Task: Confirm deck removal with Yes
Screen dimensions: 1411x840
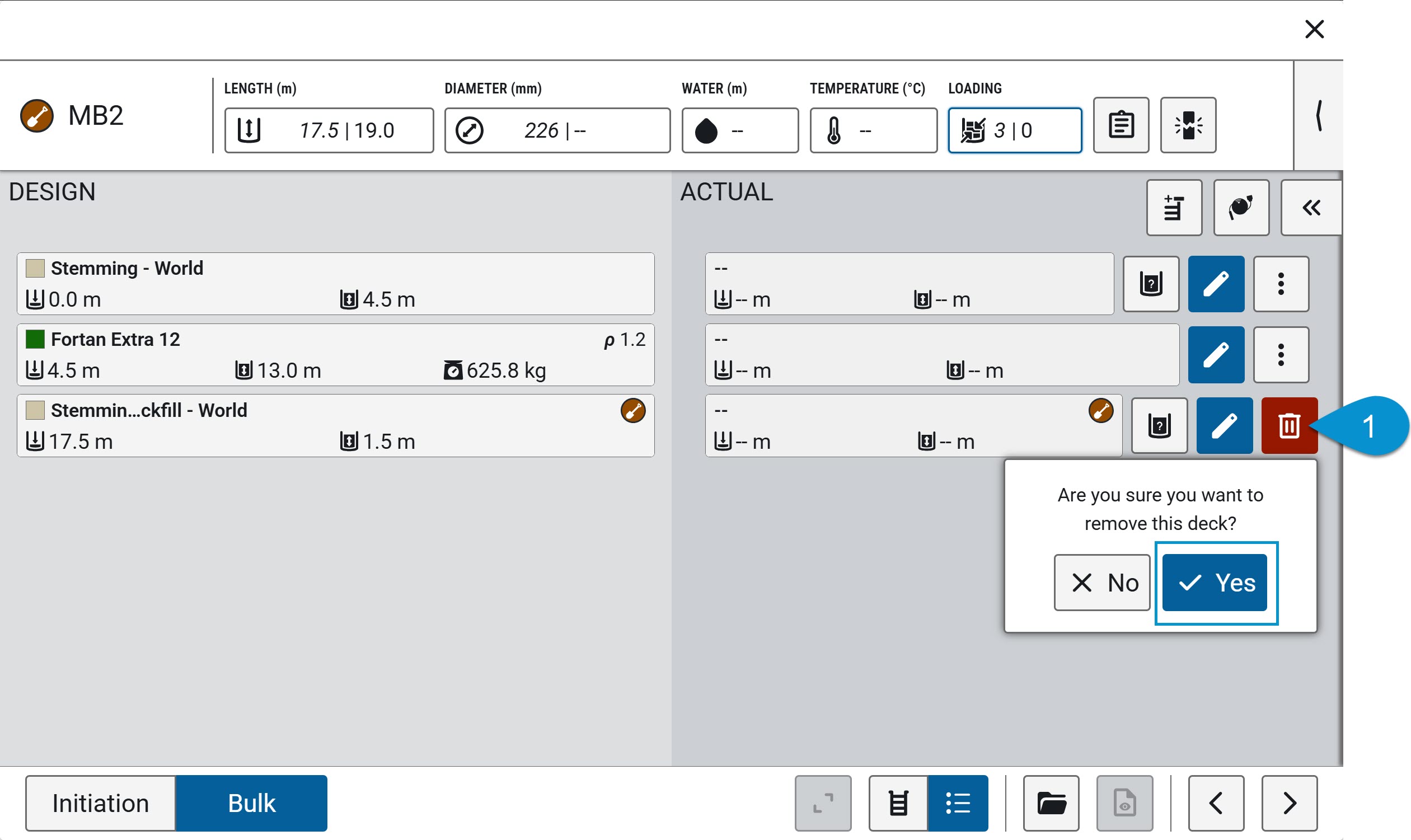Action: pos(1214,583)
